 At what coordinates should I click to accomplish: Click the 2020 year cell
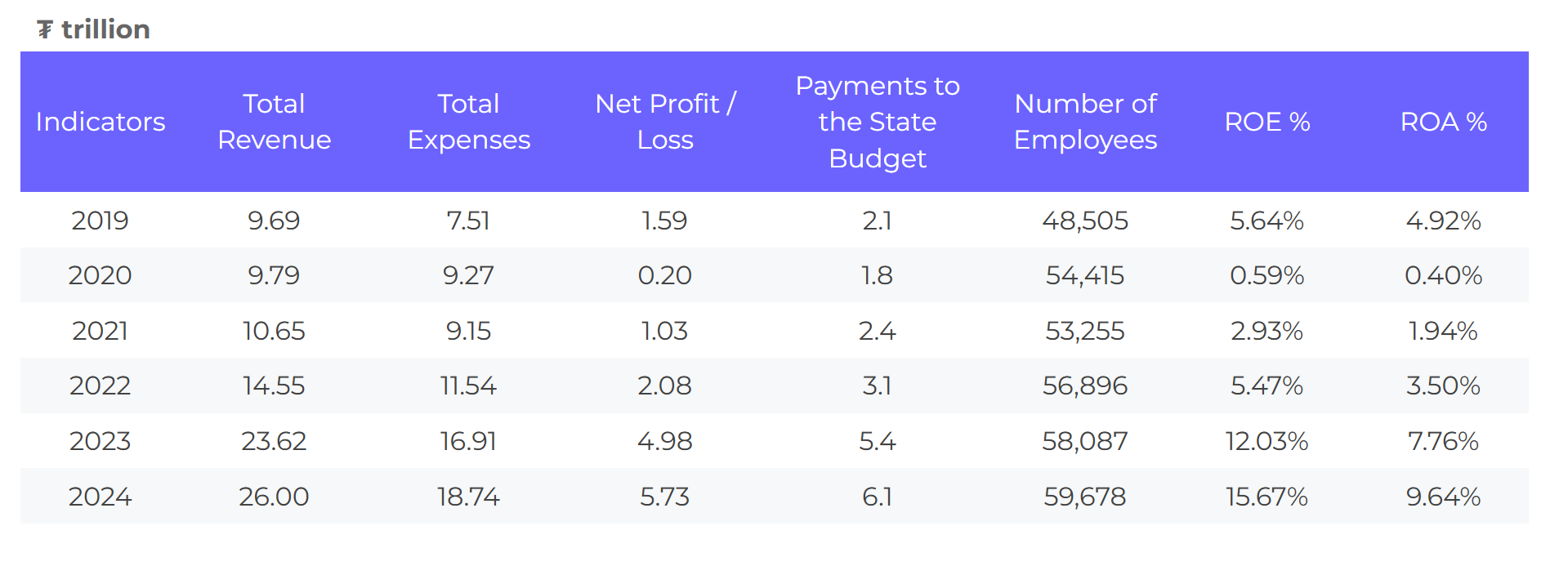(x=100, y=275)
